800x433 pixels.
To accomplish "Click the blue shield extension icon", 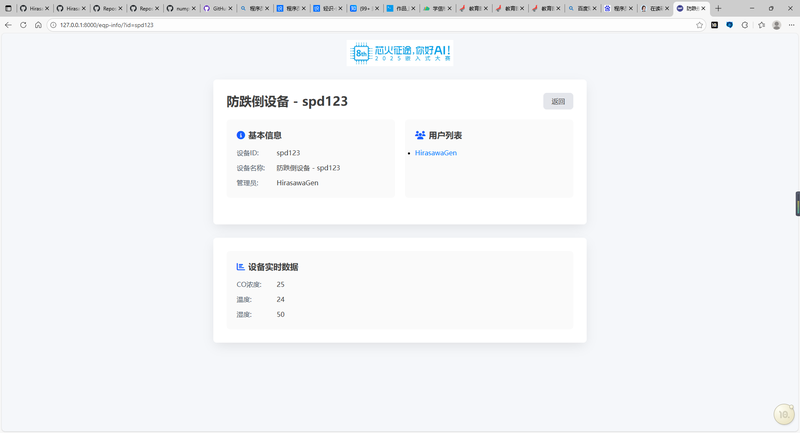I will [729, 24].
